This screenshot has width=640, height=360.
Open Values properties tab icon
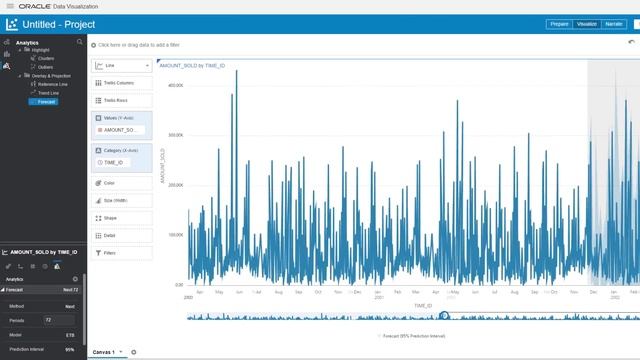pyautogui.click(x=33, y=267)
